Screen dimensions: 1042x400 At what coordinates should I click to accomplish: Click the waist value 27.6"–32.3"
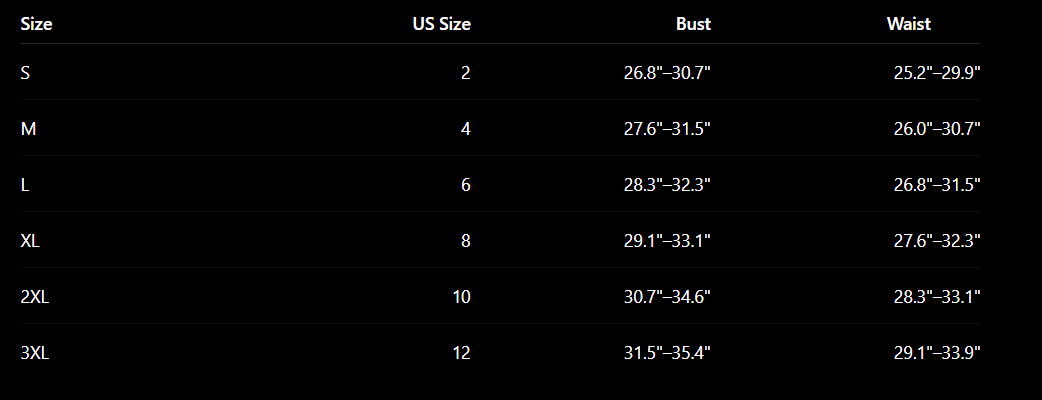(x=937, y=240)
